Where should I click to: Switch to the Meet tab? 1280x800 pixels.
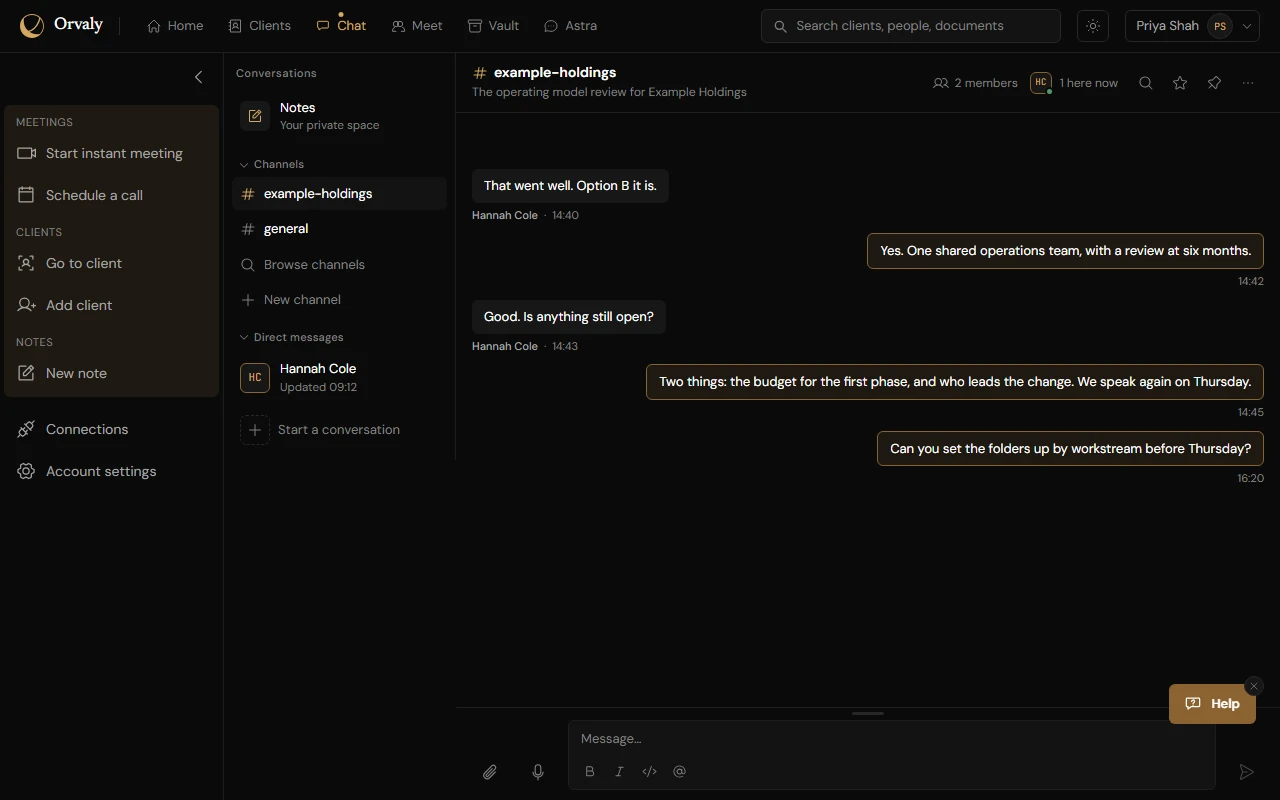point(417,26)
